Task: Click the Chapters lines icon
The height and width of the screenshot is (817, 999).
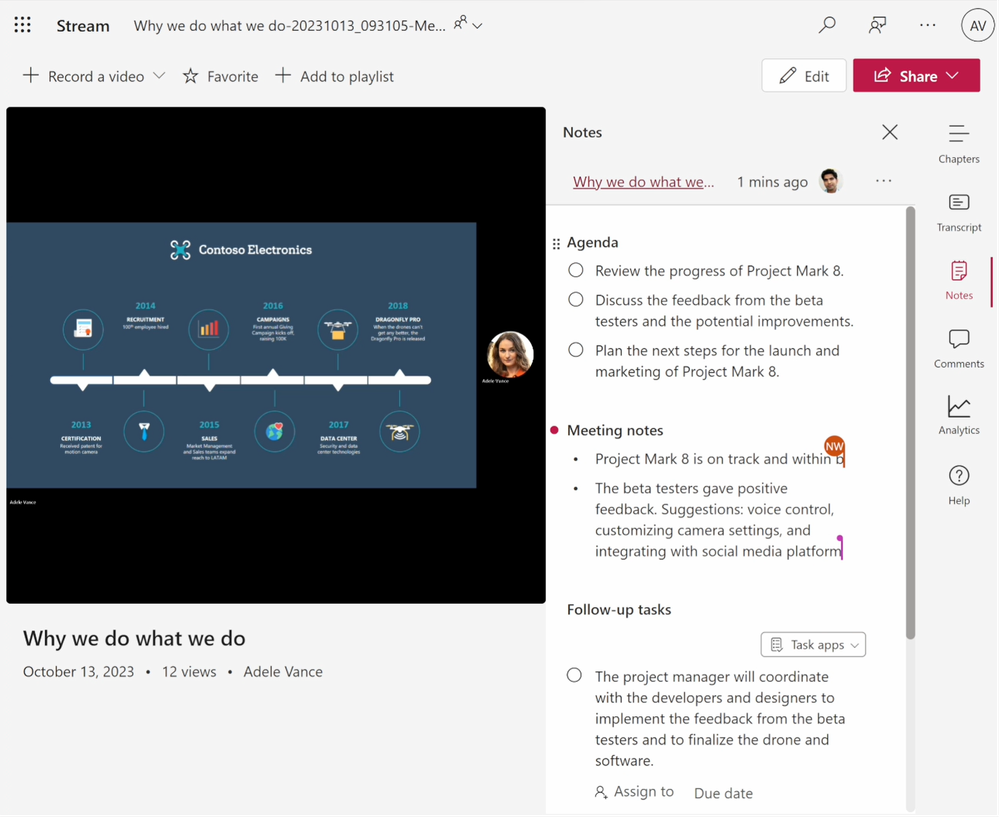Action: (958, 133)
